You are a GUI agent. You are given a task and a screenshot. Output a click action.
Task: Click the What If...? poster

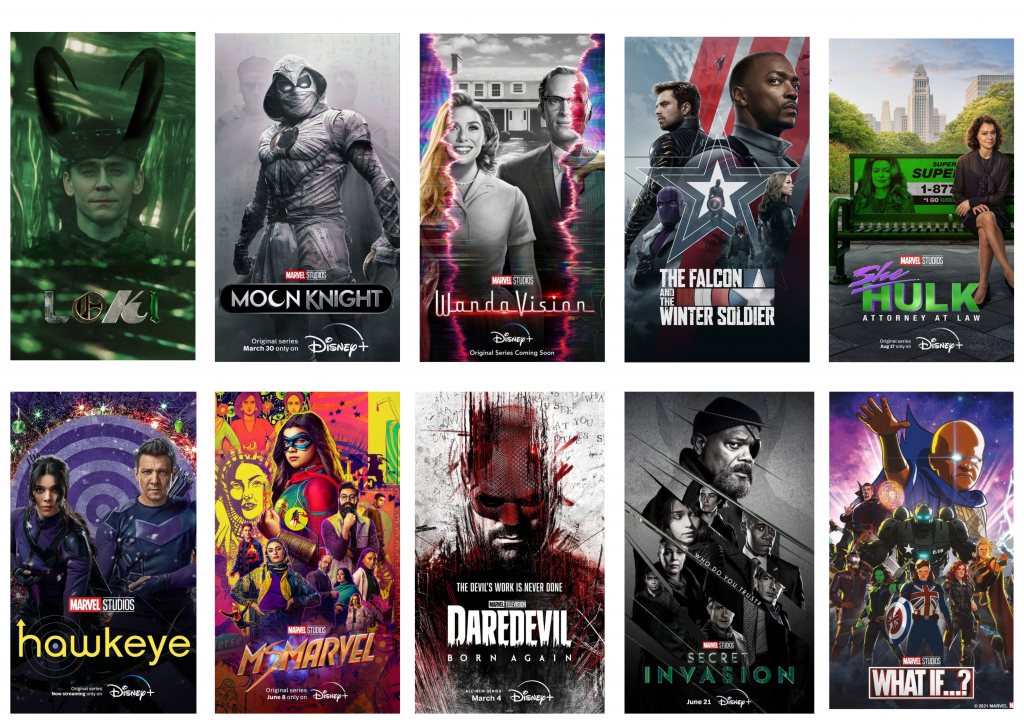[x=921, y=550]
